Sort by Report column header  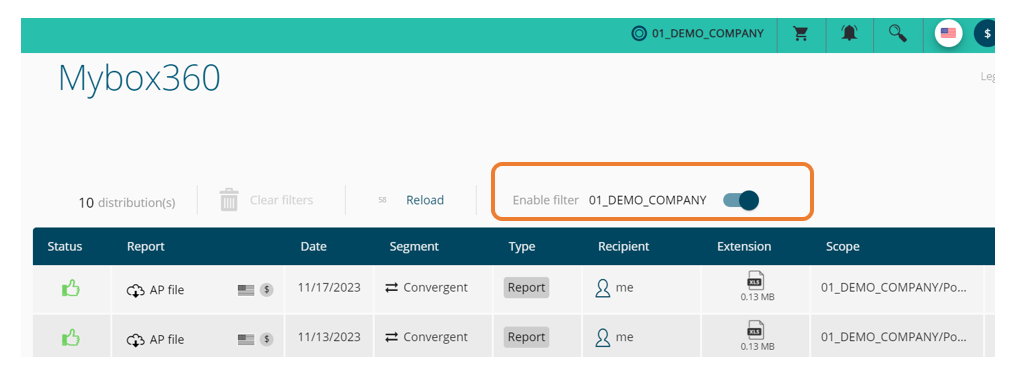coord(146,246)
